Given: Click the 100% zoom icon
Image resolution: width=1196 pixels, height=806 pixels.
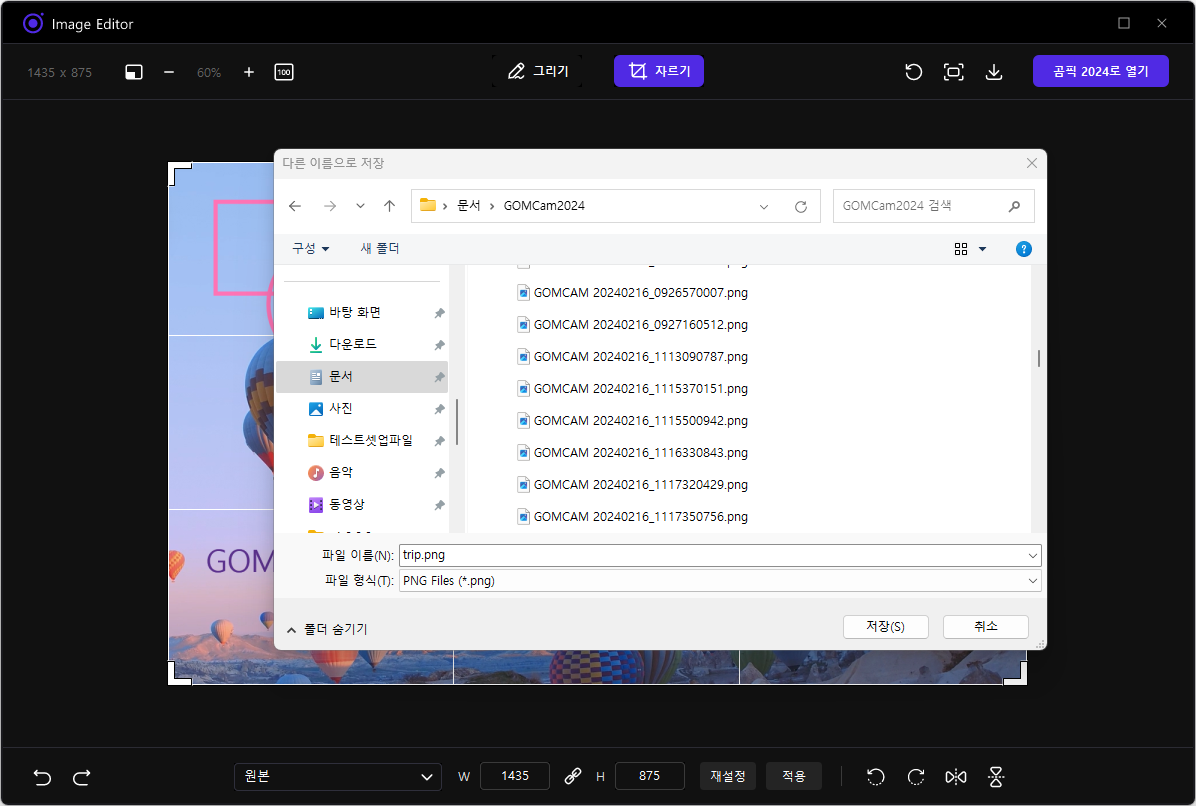Looking at the screenshot, I should (x=284, y=72).
